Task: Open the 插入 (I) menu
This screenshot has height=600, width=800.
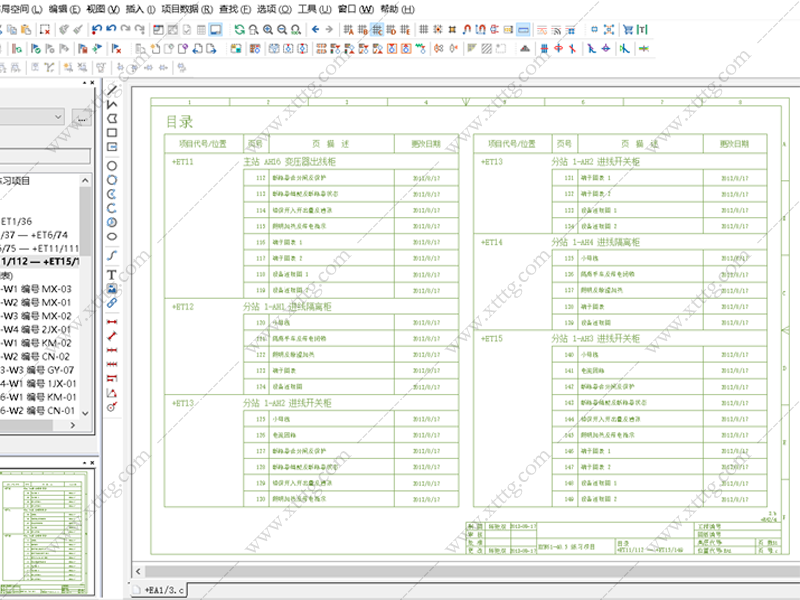Action: [140, 9]
